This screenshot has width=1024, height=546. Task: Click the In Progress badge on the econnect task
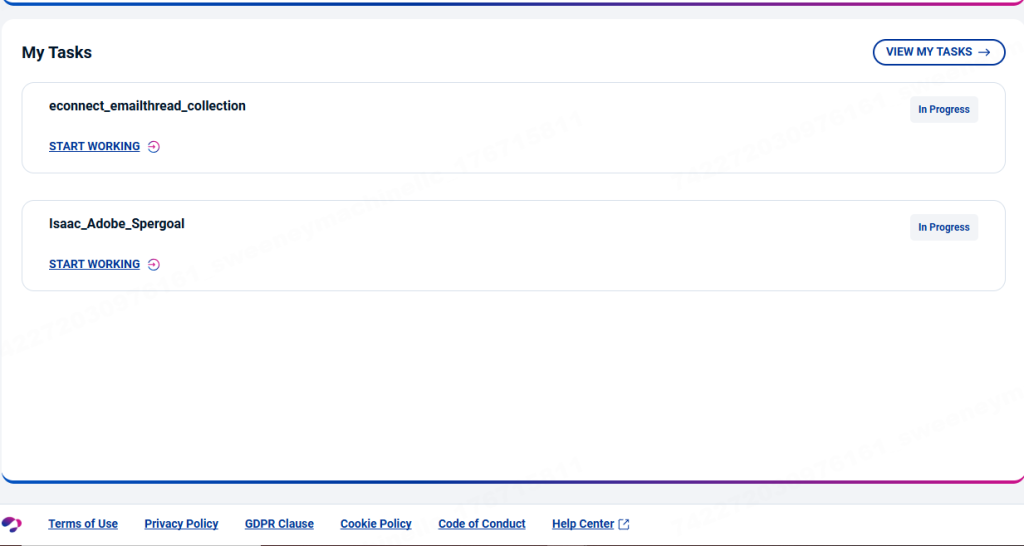click(x=943, y=110)
